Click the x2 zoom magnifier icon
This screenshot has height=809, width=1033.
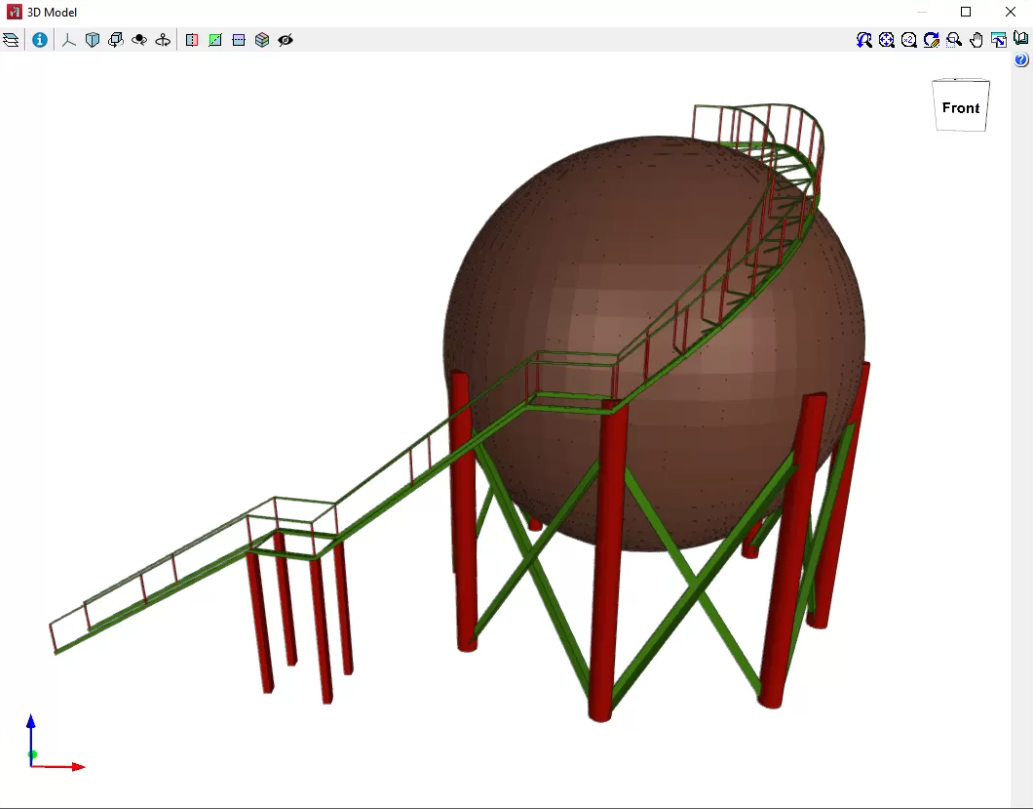(x=909, y=40)
